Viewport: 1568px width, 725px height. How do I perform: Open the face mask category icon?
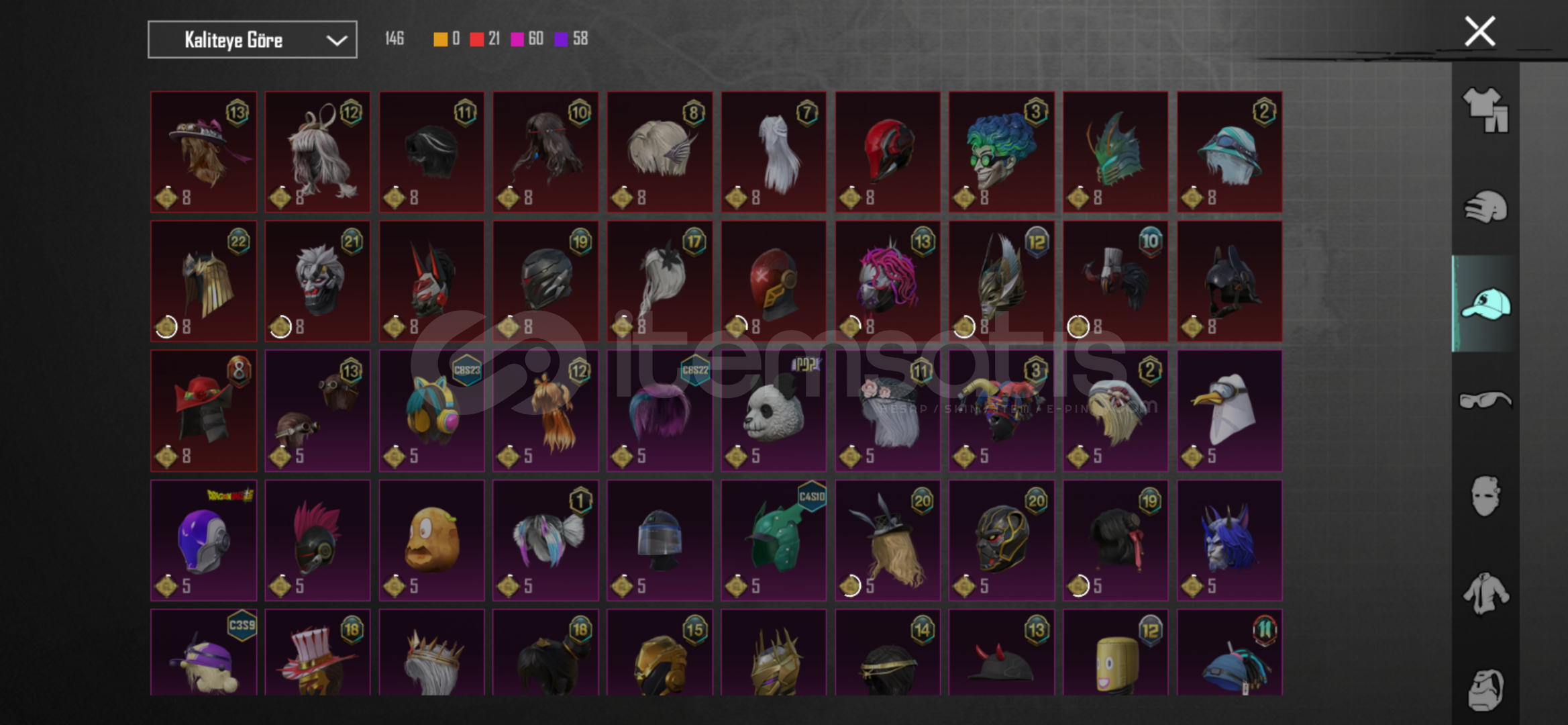(x=1485, y=497)
